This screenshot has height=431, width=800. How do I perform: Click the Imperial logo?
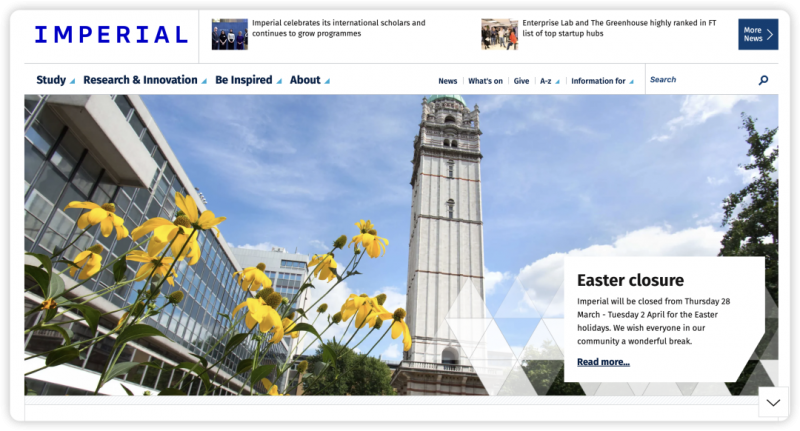(x=111, y=35)
